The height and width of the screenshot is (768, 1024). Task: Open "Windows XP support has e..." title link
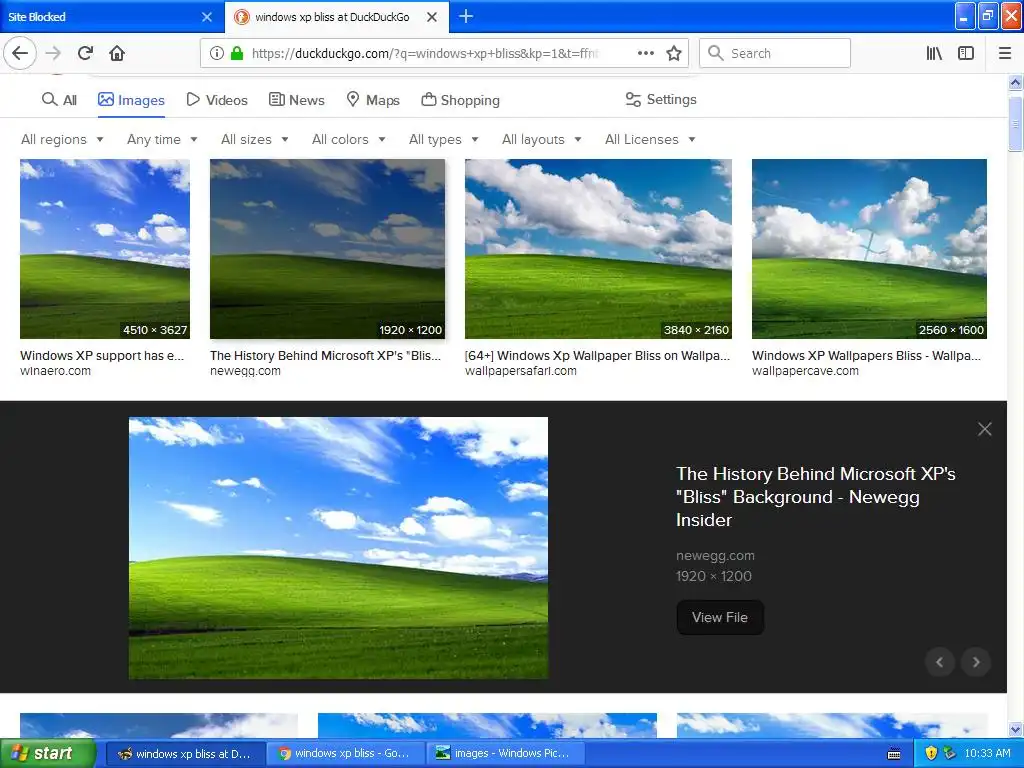[x=102, y=355]
